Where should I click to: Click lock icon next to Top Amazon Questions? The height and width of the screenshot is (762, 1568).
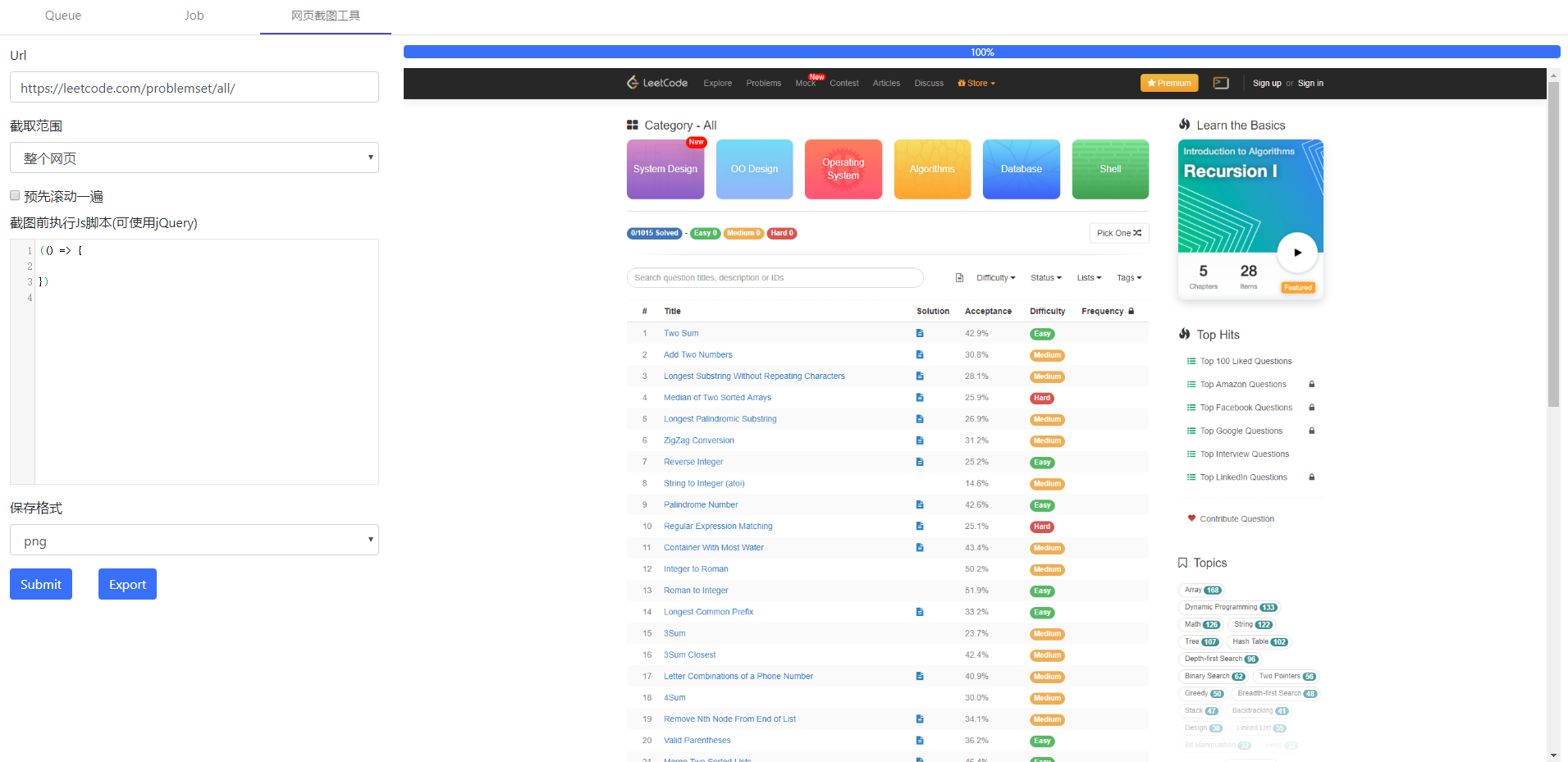[1312, 384]
